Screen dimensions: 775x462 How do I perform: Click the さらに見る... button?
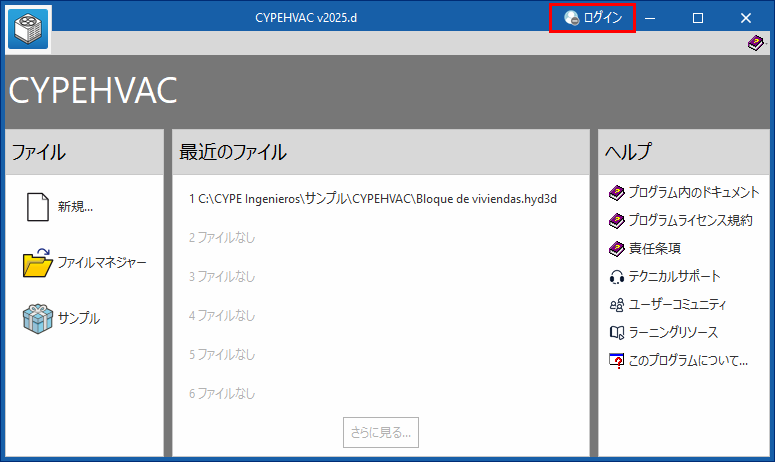pyautogui.click(x=381, y=432)
